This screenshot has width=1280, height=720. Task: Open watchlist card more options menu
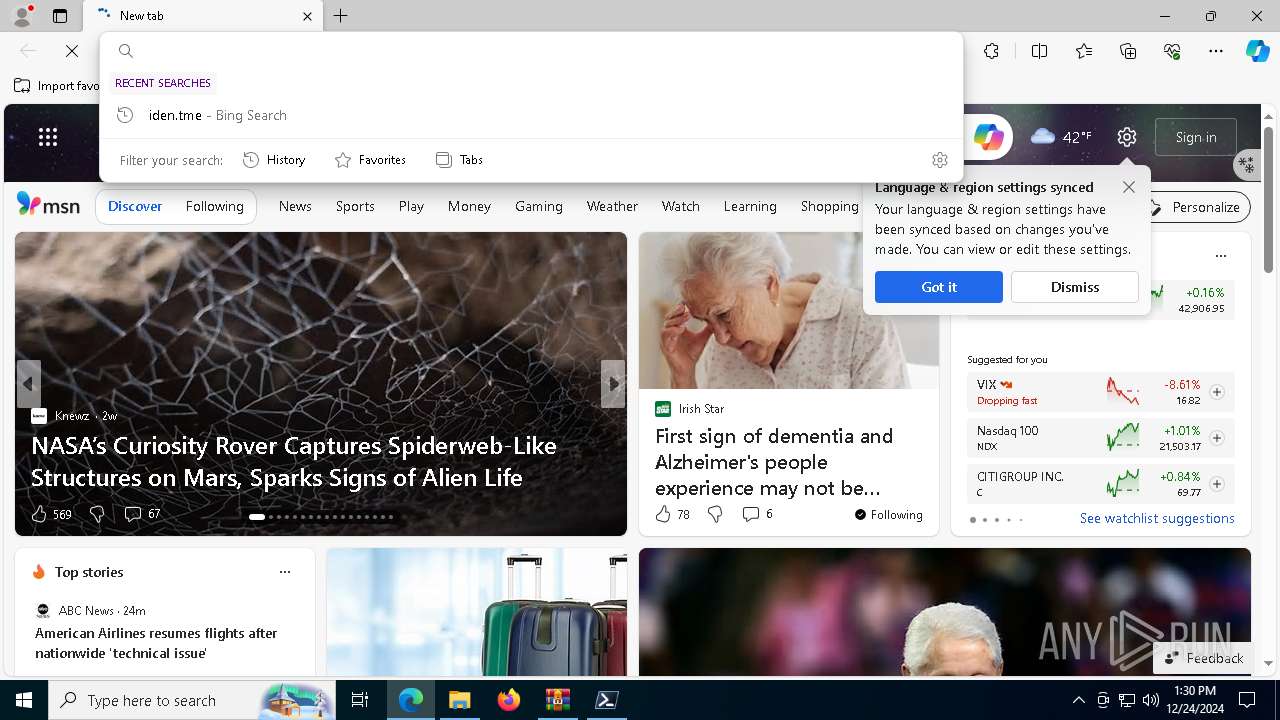click(x=1221, y=256)
